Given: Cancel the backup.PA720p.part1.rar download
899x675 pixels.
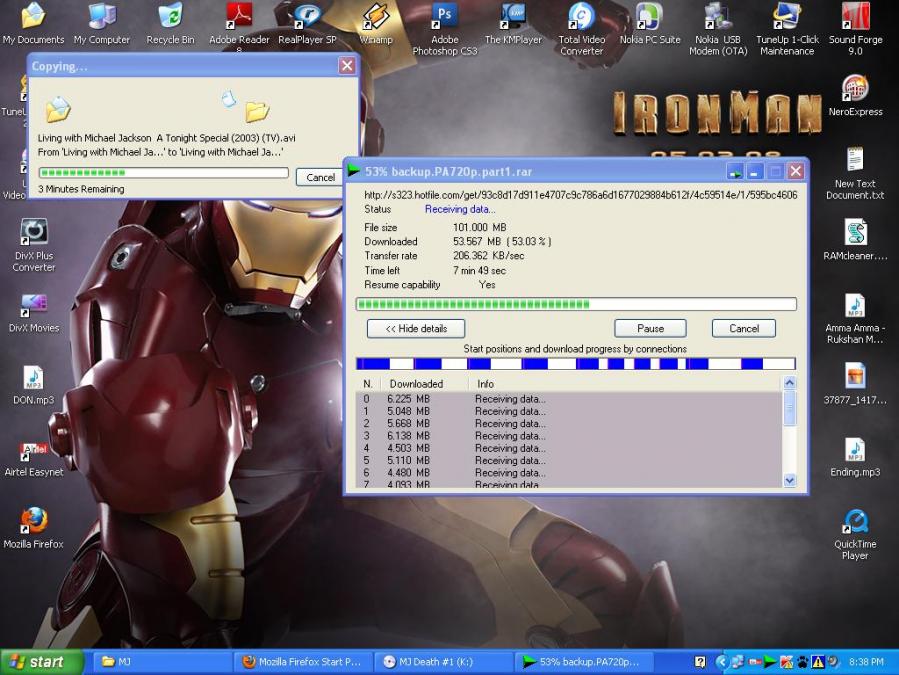Looking at the screenshot, I should pyautogui.click(x=744, y=329).
